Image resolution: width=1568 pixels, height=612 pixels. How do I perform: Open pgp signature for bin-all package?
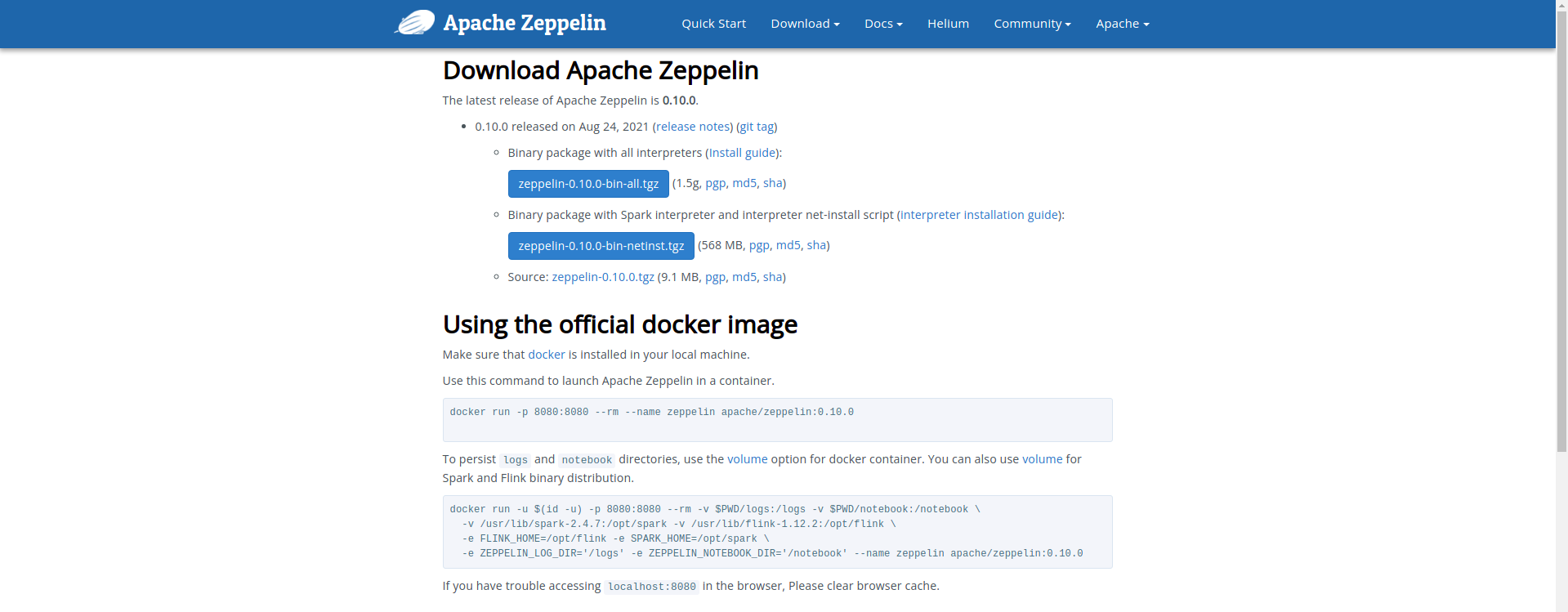715,183
